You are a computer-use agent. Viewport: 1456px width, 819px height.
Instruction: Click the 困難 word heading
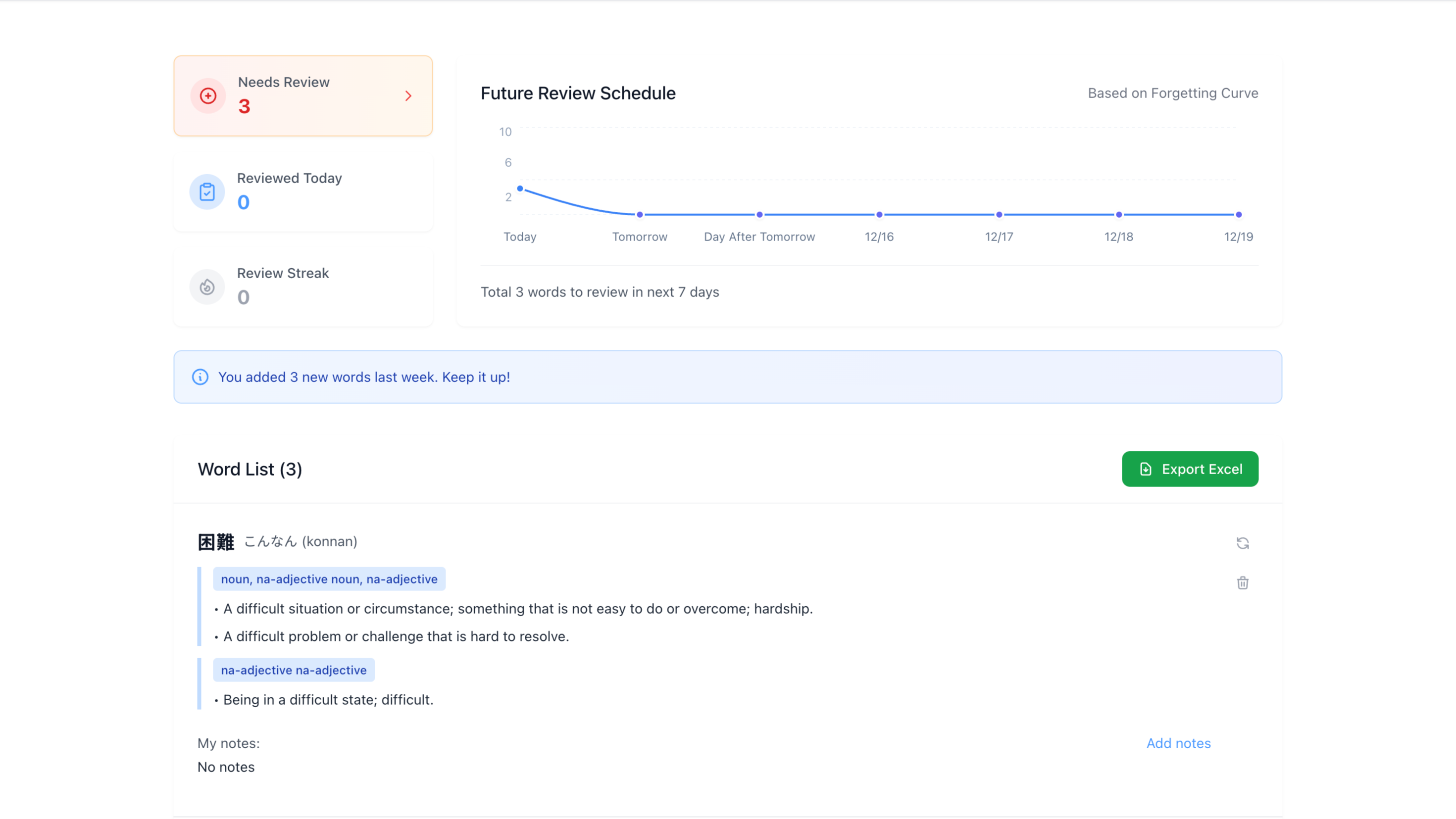[x=216, y=542]
